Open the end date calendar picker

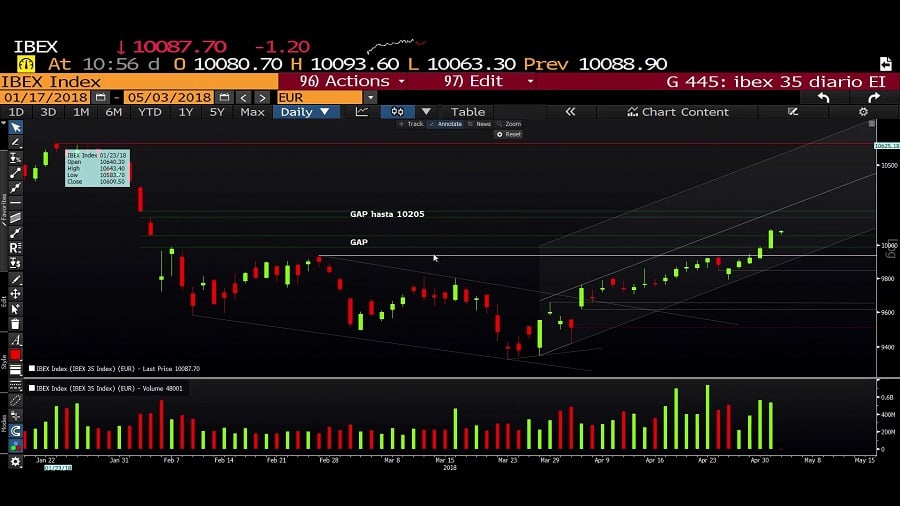[x=224, y=97]
